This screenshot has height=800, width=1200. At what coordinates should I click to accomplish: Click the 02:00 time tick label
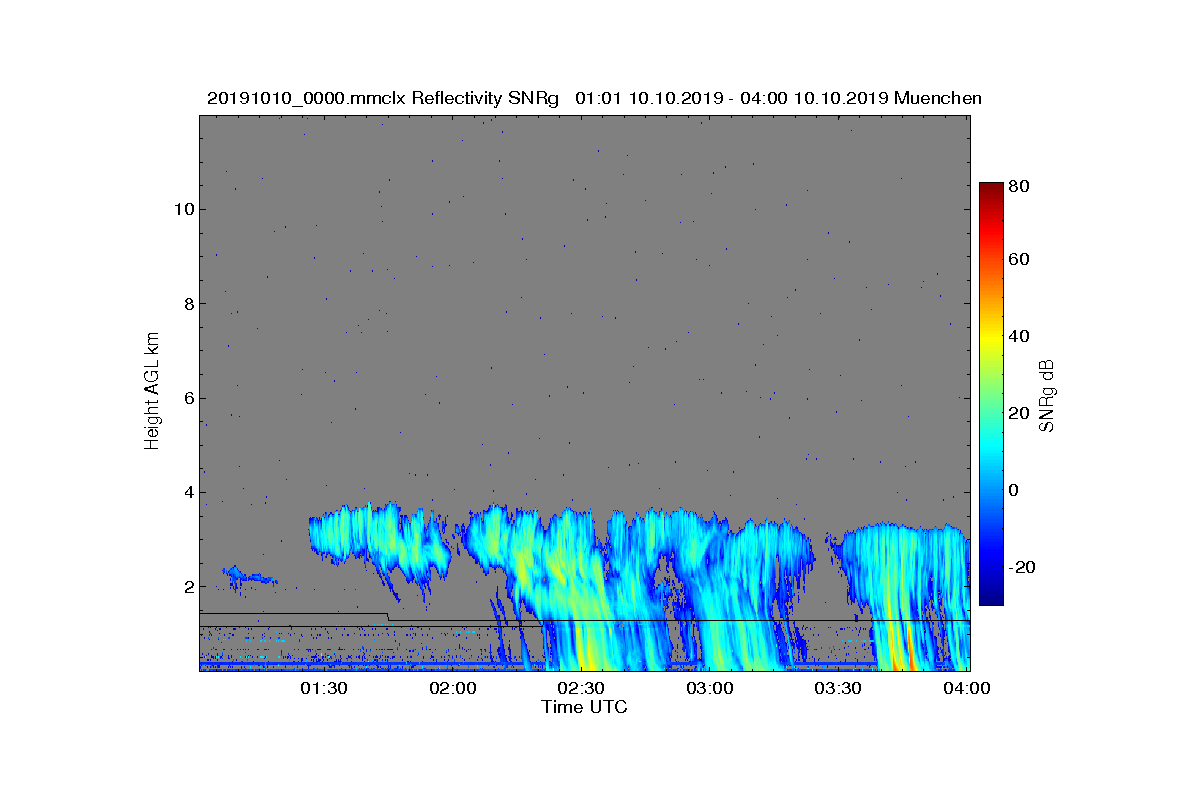[x=452, y=688]
